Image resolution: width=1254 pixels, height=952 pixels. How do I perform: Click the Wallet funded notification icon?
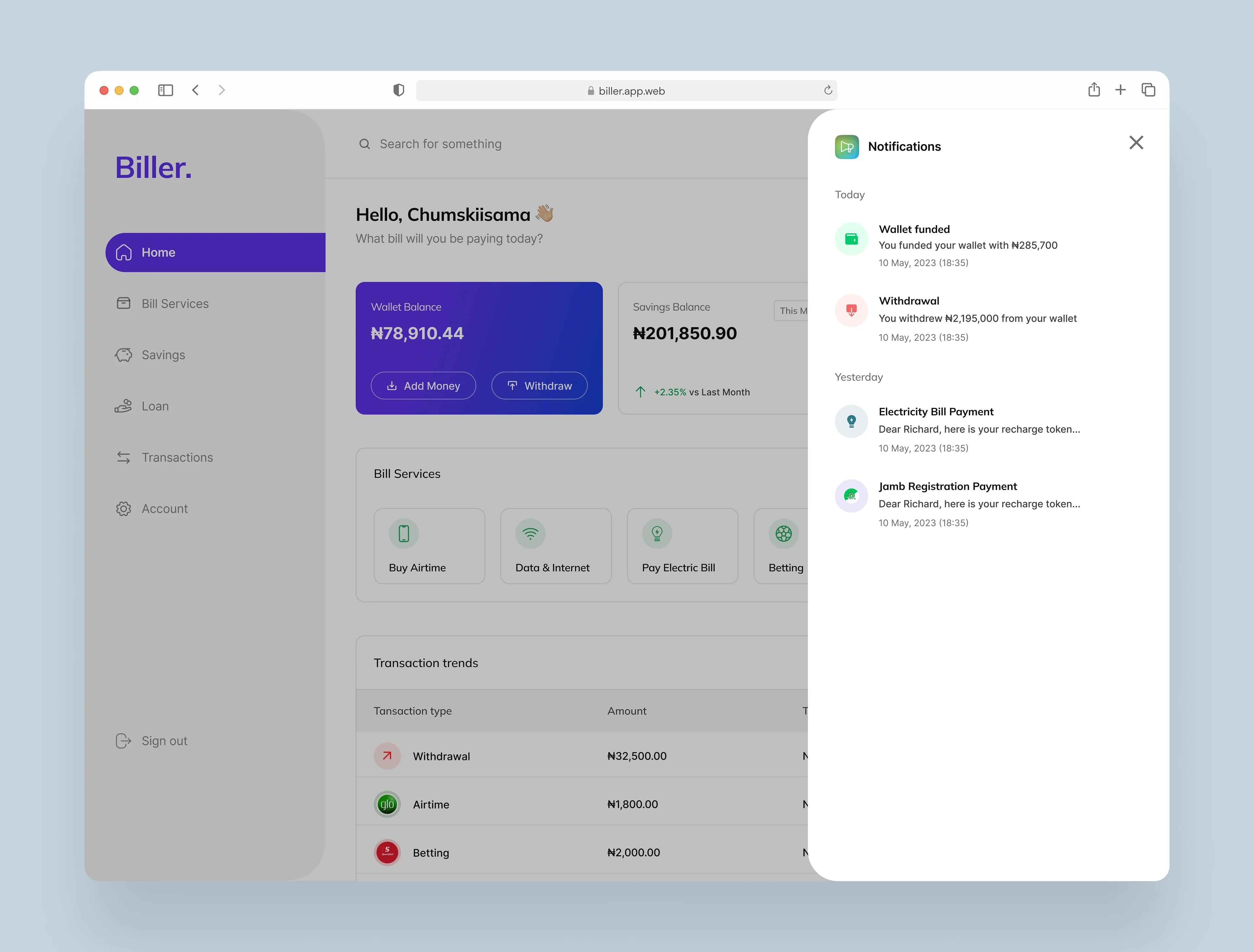coord(851,239)
